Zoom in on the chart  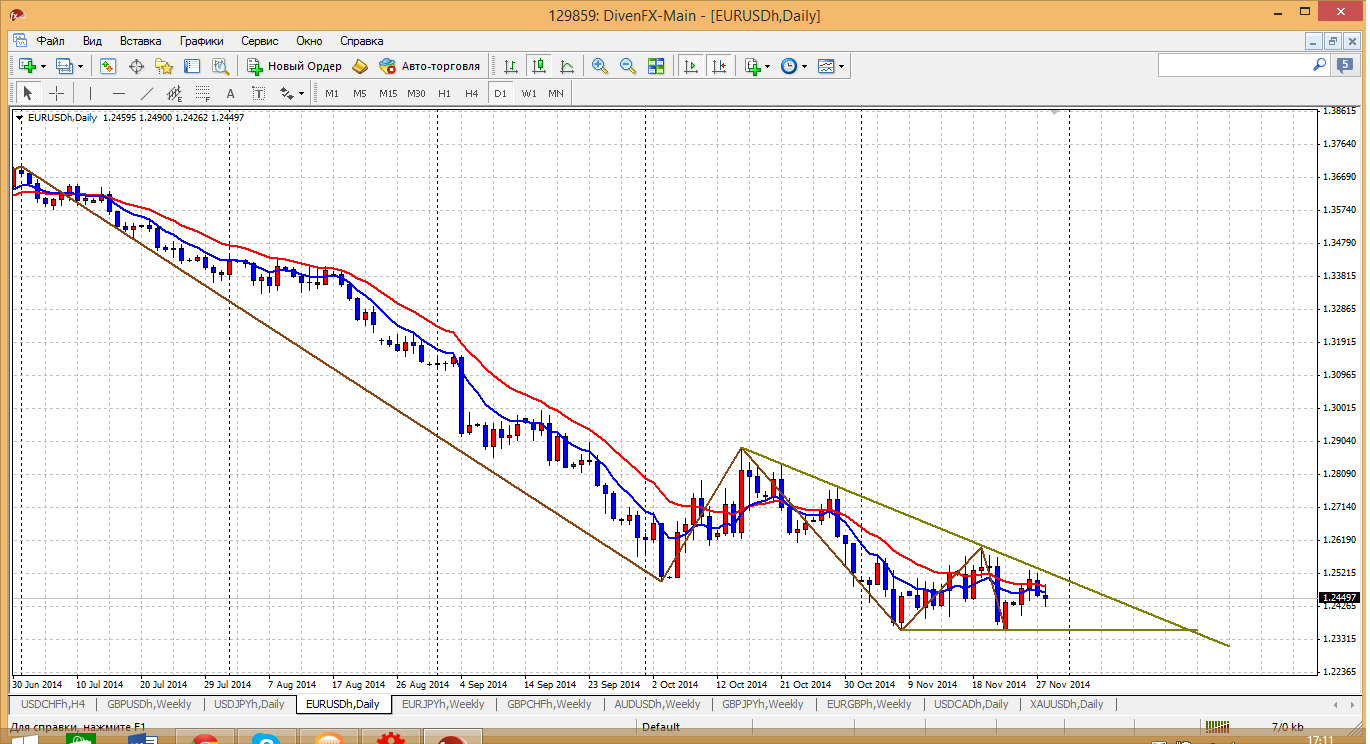[x=600, y=66]
